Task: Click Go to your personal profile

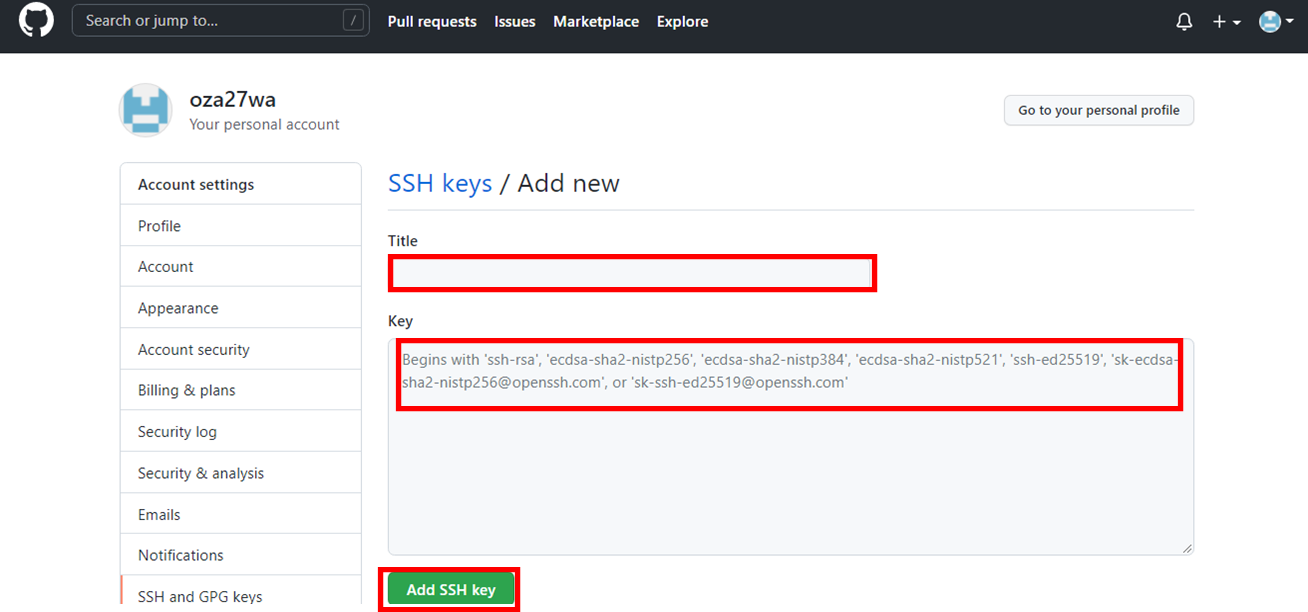Action: point(1098,110)
